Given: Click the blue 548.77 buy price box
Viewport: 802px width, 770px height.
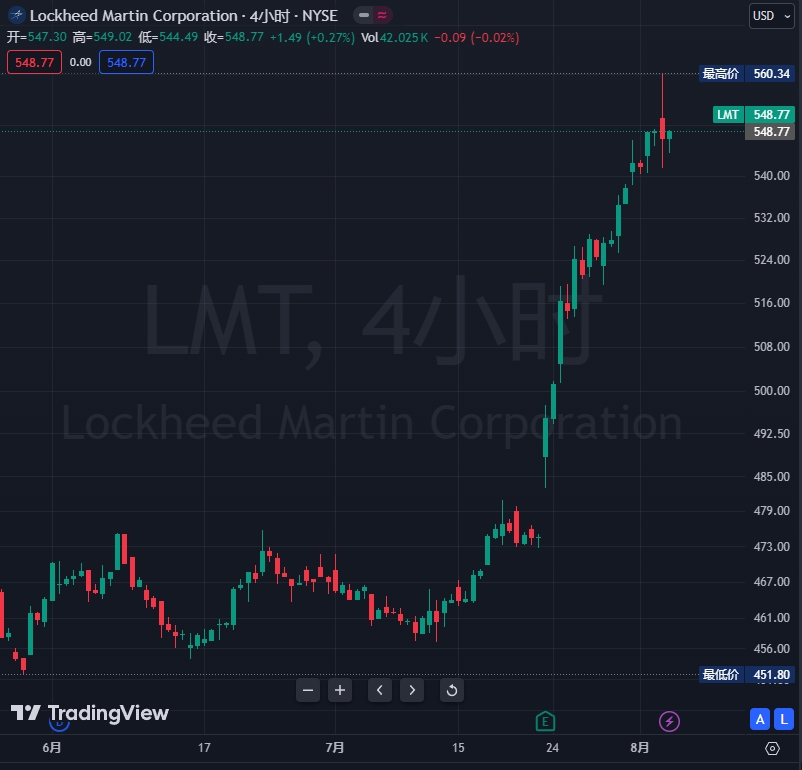Looking at the screenshot, I should click(x=126, y=62).
